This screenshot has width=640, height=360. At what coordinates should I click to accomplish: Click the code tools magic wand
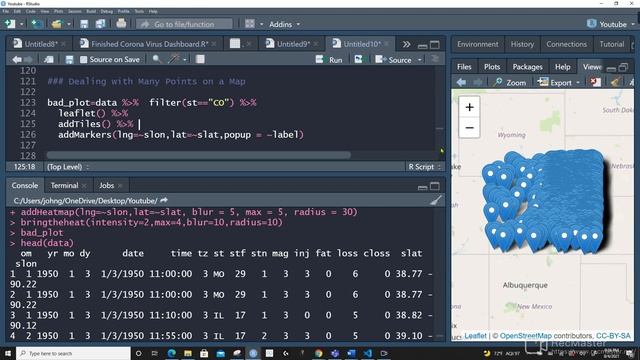174,60
